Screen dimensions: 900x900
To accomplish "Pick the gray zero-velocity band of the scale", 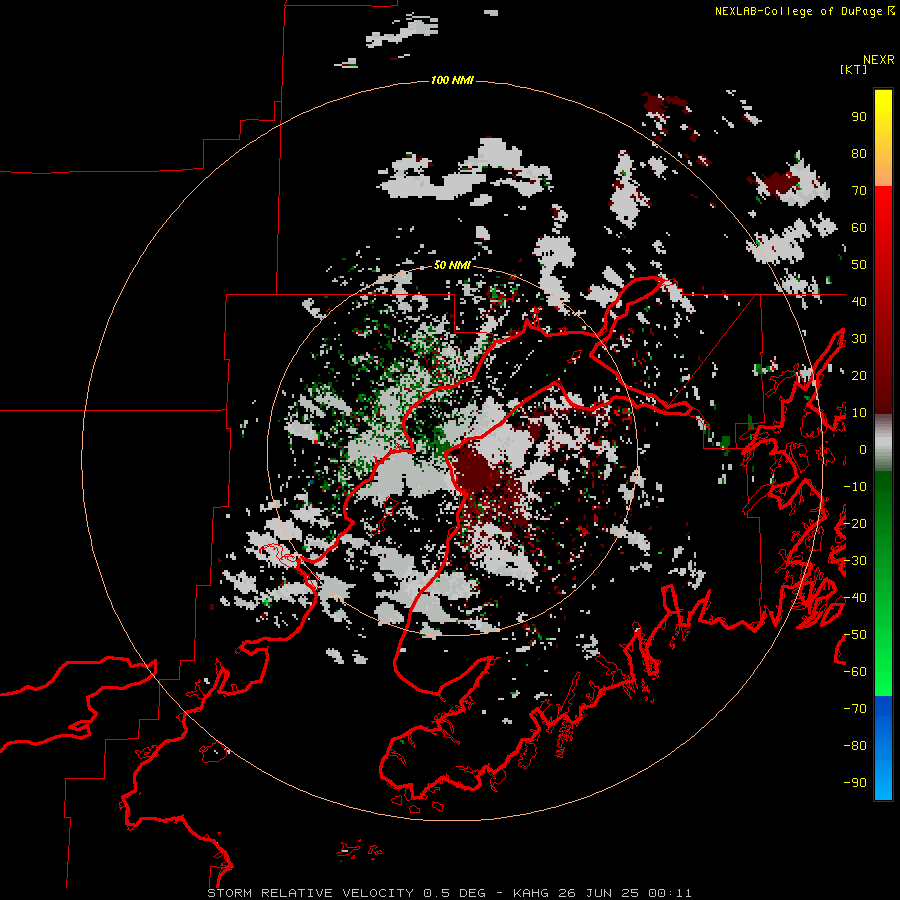I will (x=883, y=443).
